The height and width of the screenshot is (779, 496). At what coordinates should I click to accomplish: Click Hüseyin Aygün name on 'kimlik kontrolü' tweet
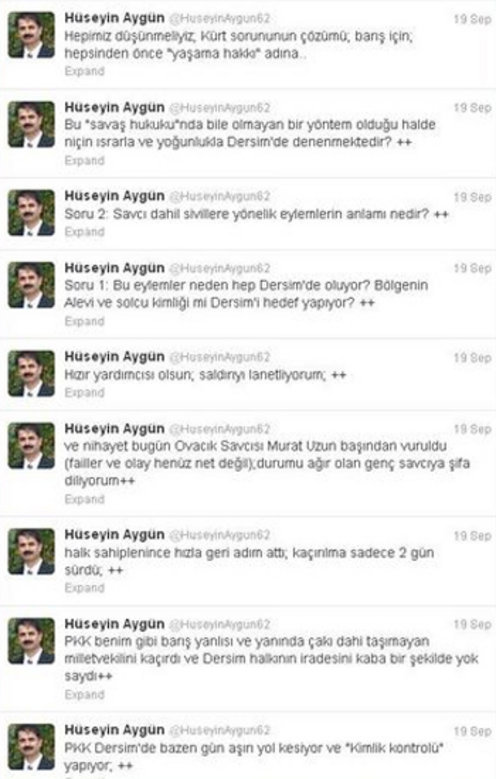(114, 730)
